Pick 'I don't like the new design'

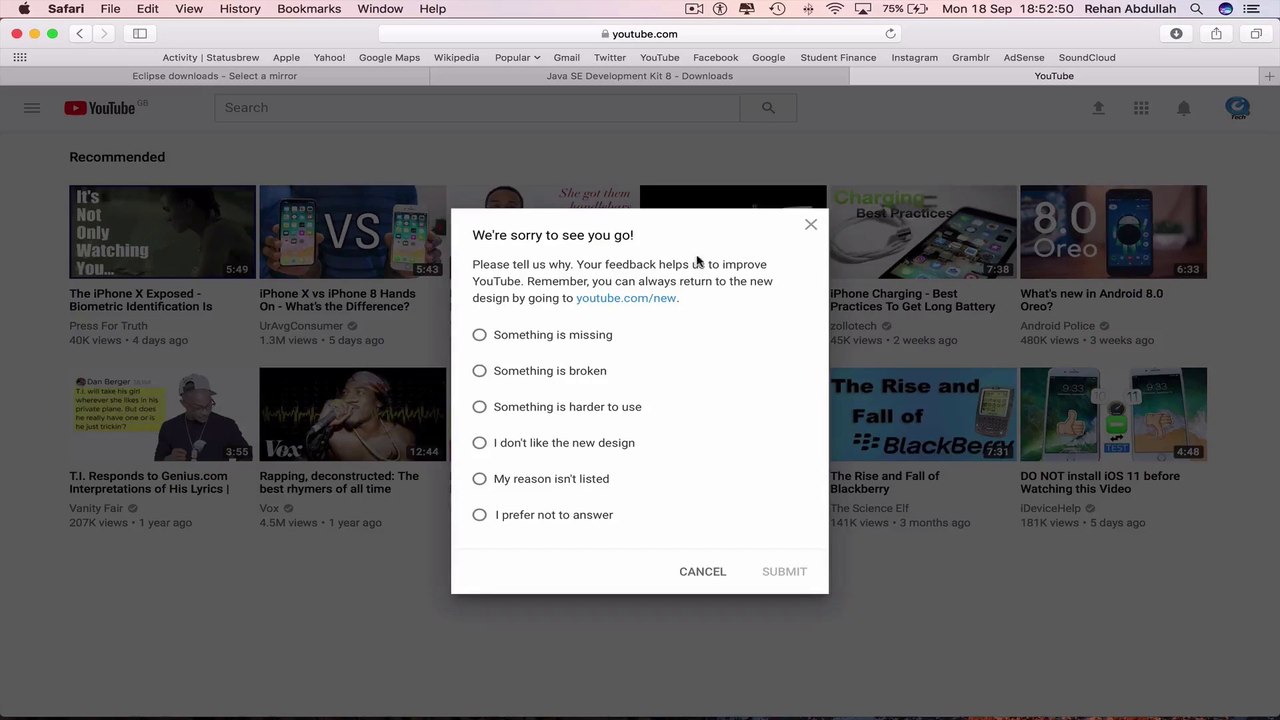click(479, 443)
